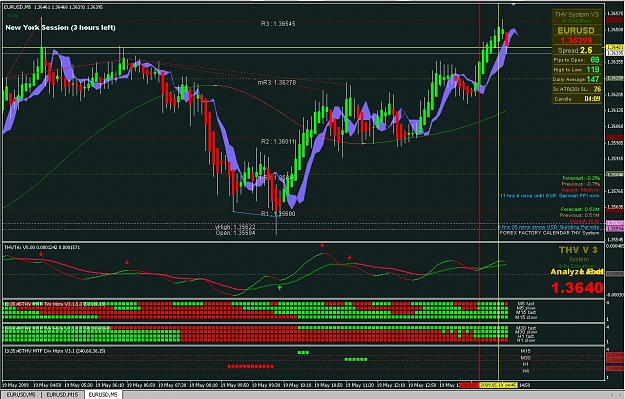Click leftmost red down arrow in THVTrix panel
The width and height of the screenshot is (625, 399).
[41, 254]
